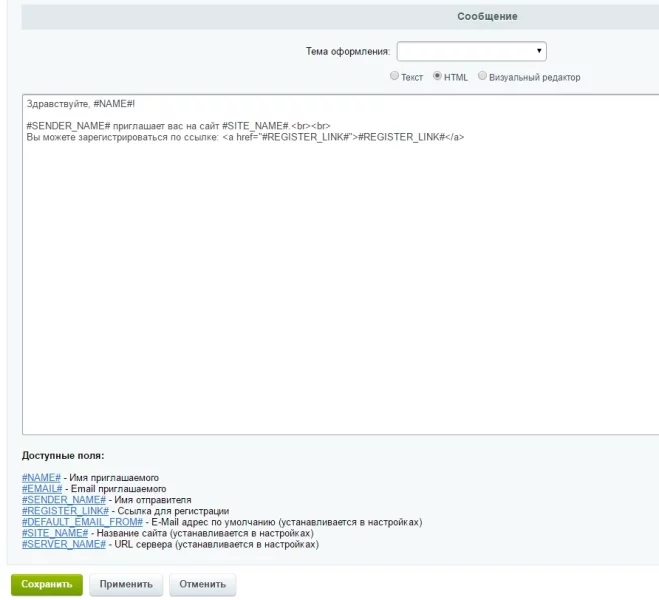Switch to Визуальный редактор mode
This screenshot has width=659, height=600.
point(483,77)
